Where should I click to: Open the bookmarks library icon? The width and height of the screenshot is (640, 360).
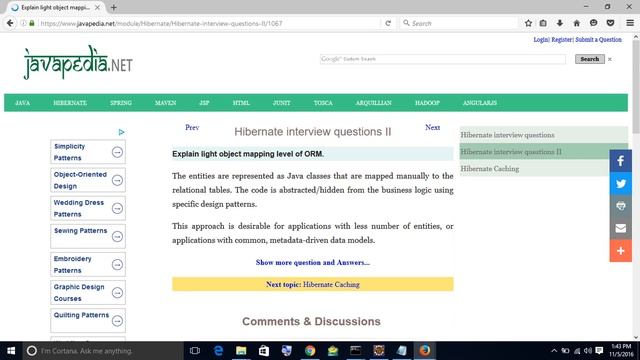click(x=543, y=23)
